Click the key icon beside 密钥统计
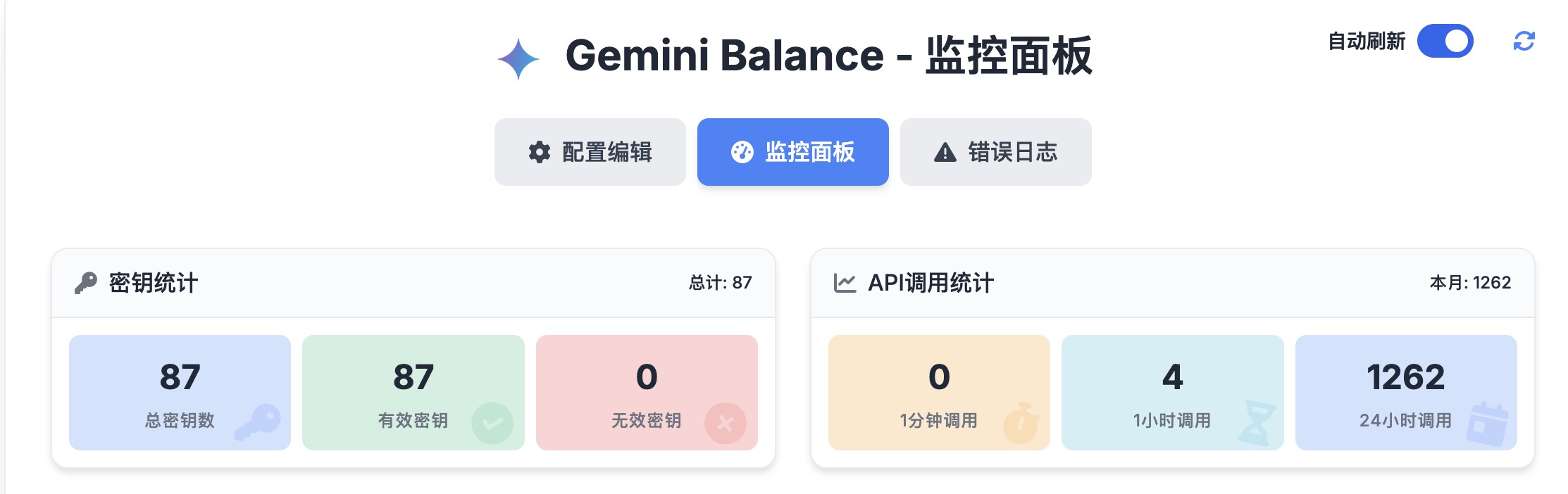1568x494 pixels. [x=86, y=283]
